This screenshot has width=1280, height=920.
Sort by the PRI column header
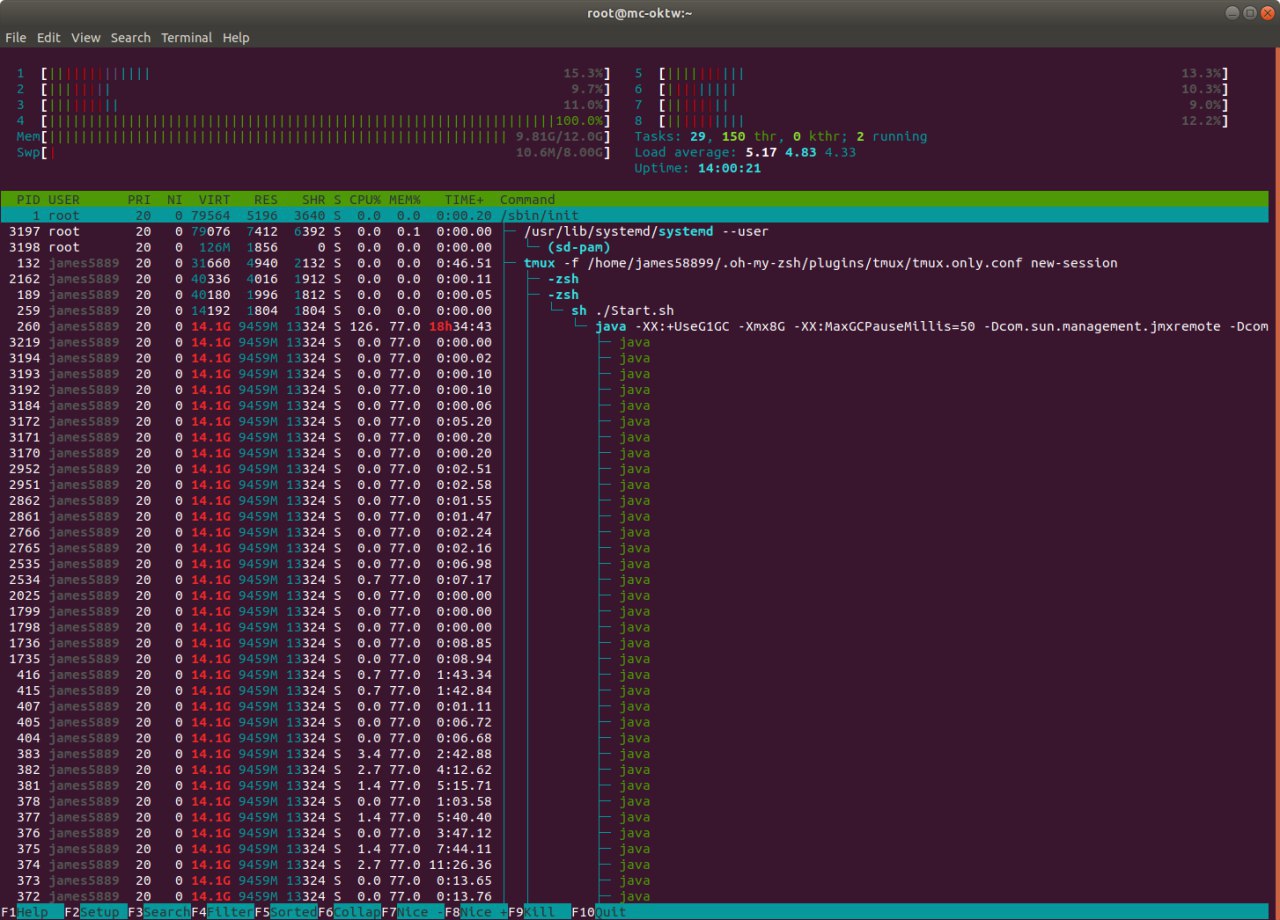click(x=139, y=200)
